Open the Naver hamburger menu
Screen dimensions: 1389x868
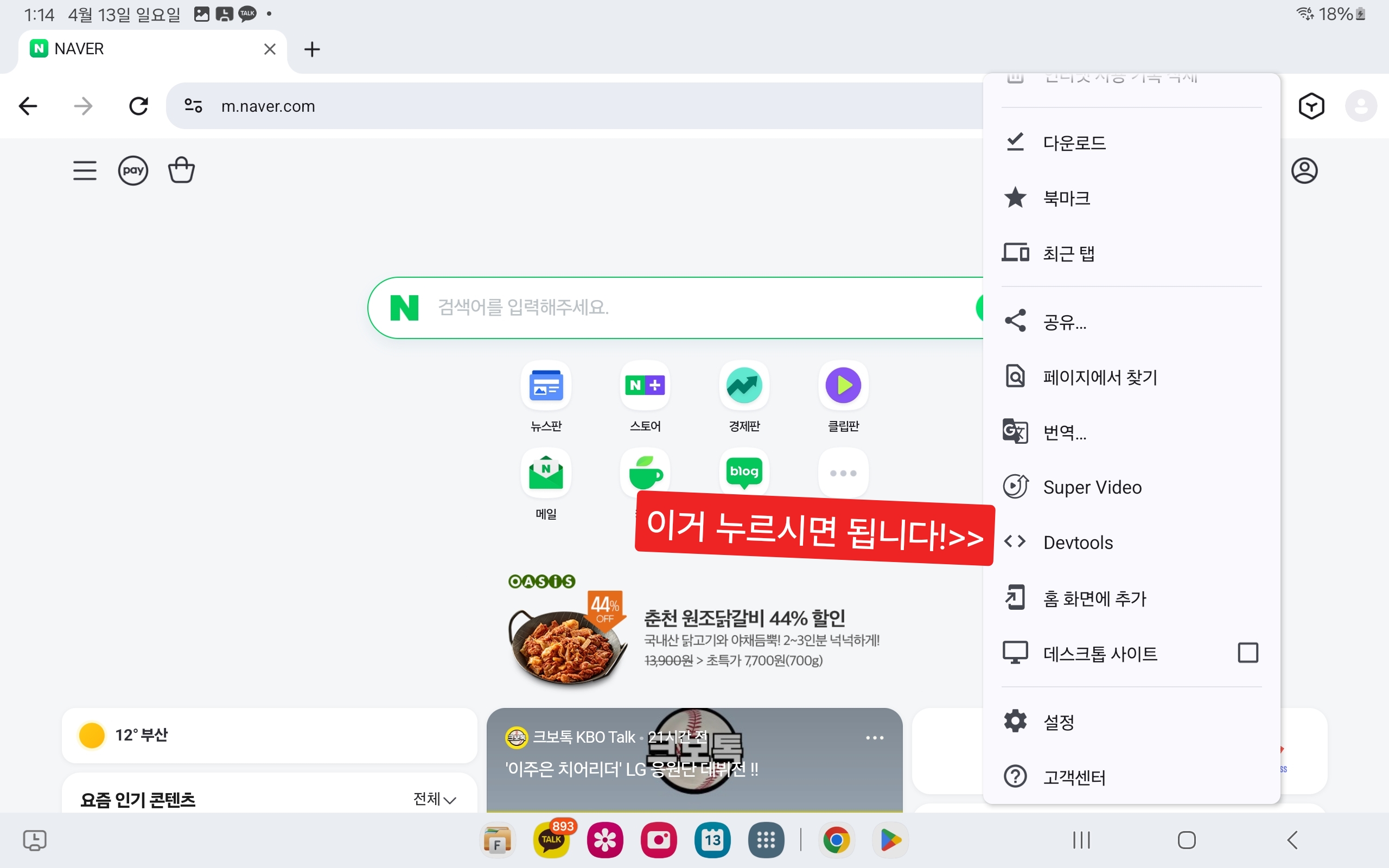coord(85,170)
